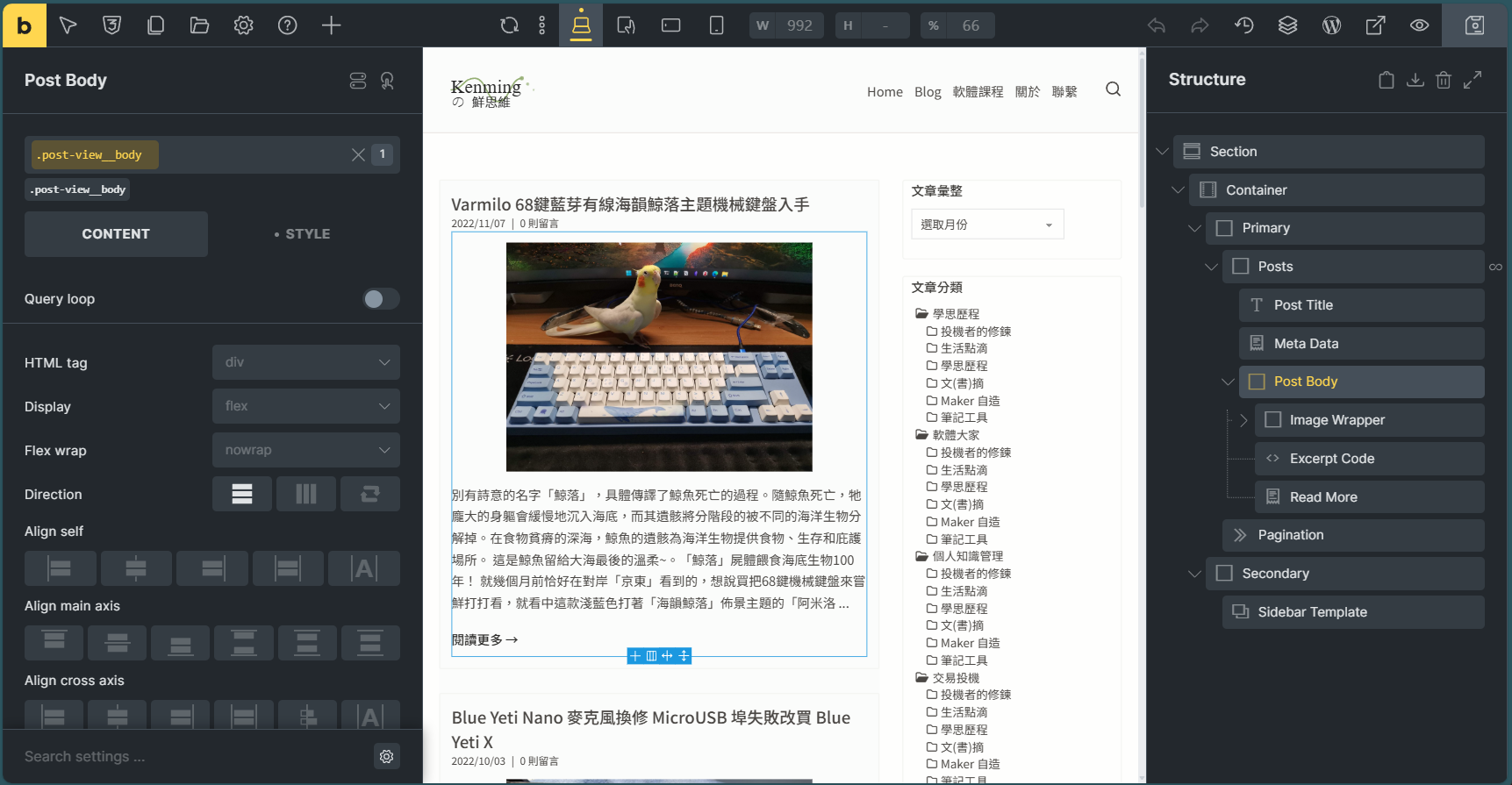The width and height of the screenshot is (1512, 785).
Task: Select the Read More element
Action: (x=1322, y=497)
